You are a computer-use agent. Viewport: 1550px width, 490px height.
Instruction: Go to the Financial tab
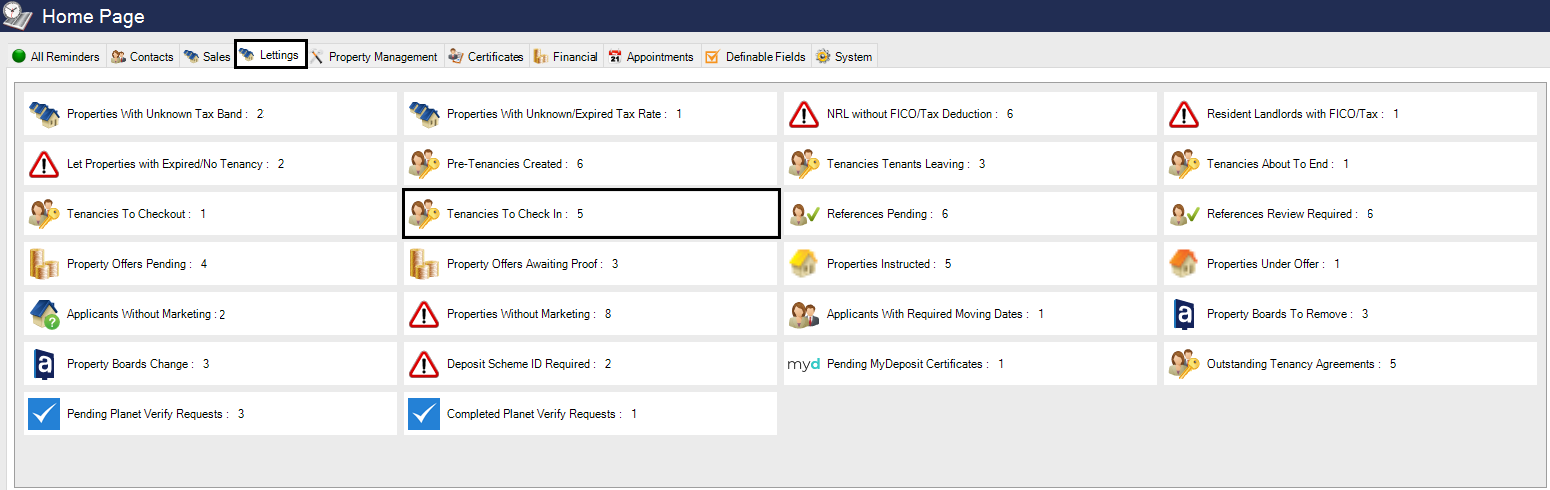566,57
